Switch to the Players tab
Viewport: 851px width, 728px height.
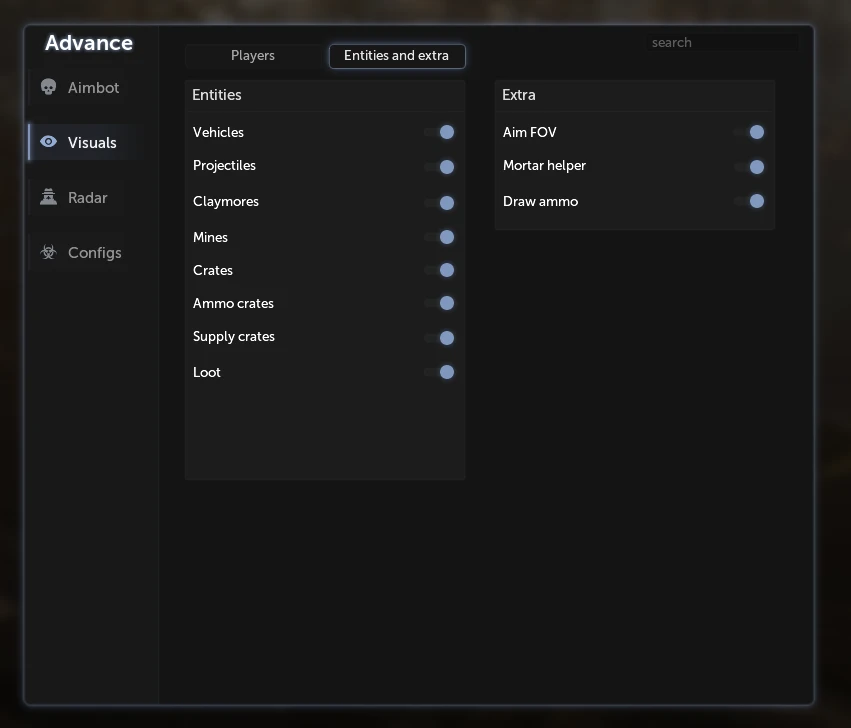tap(253, 55)
